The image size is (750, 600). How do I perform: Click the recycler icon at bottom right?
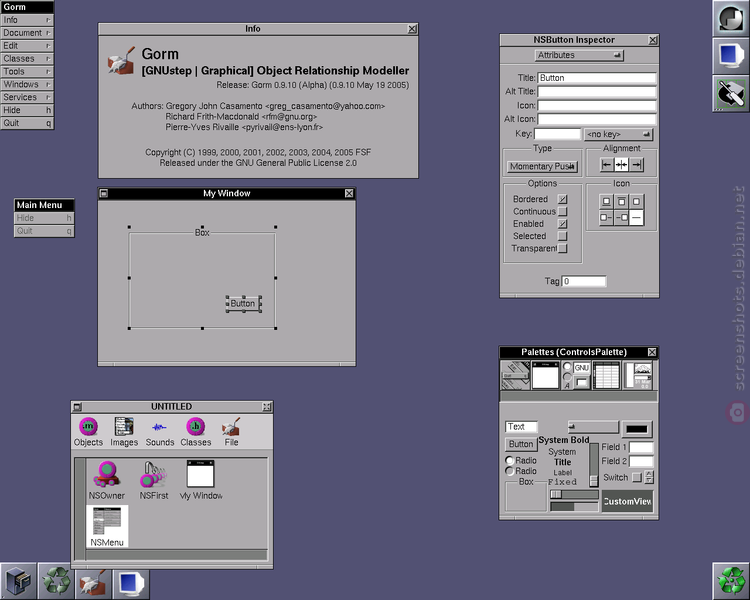click(x=731, y=581)
